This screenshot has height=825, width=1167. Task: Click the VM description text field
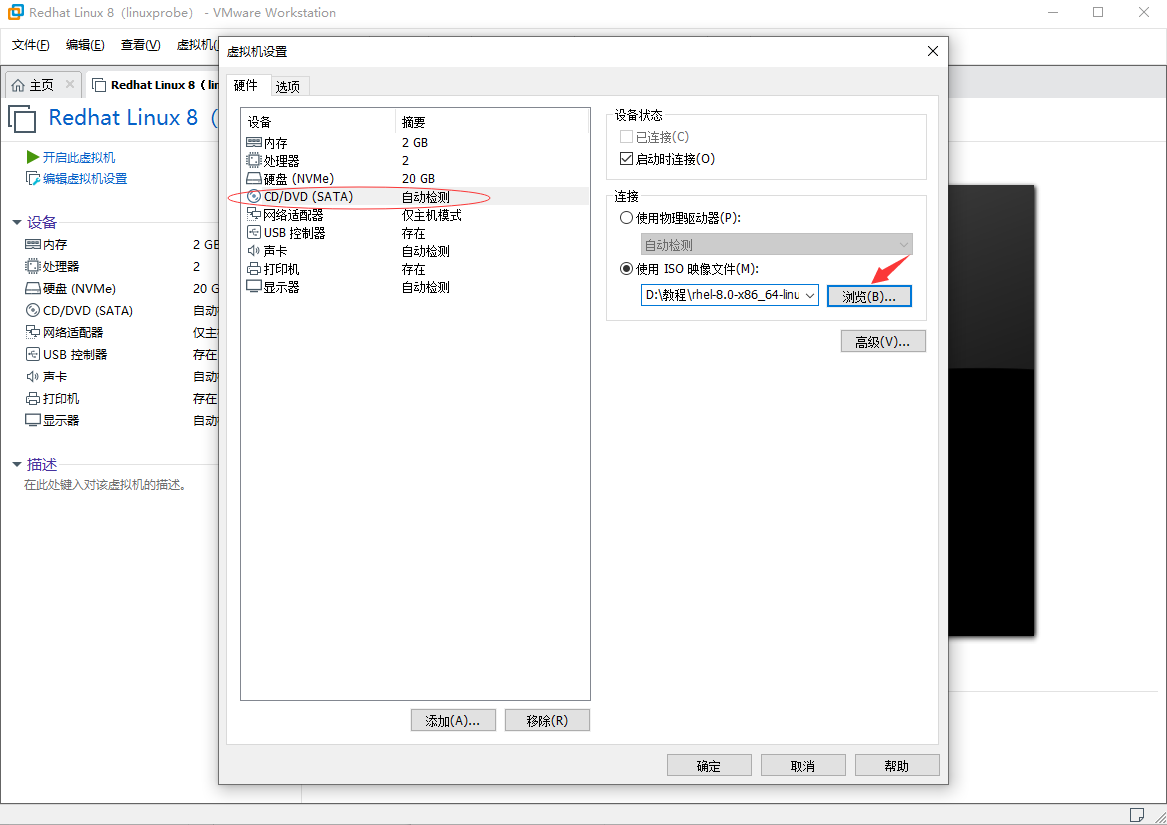[x=105, y=485]
